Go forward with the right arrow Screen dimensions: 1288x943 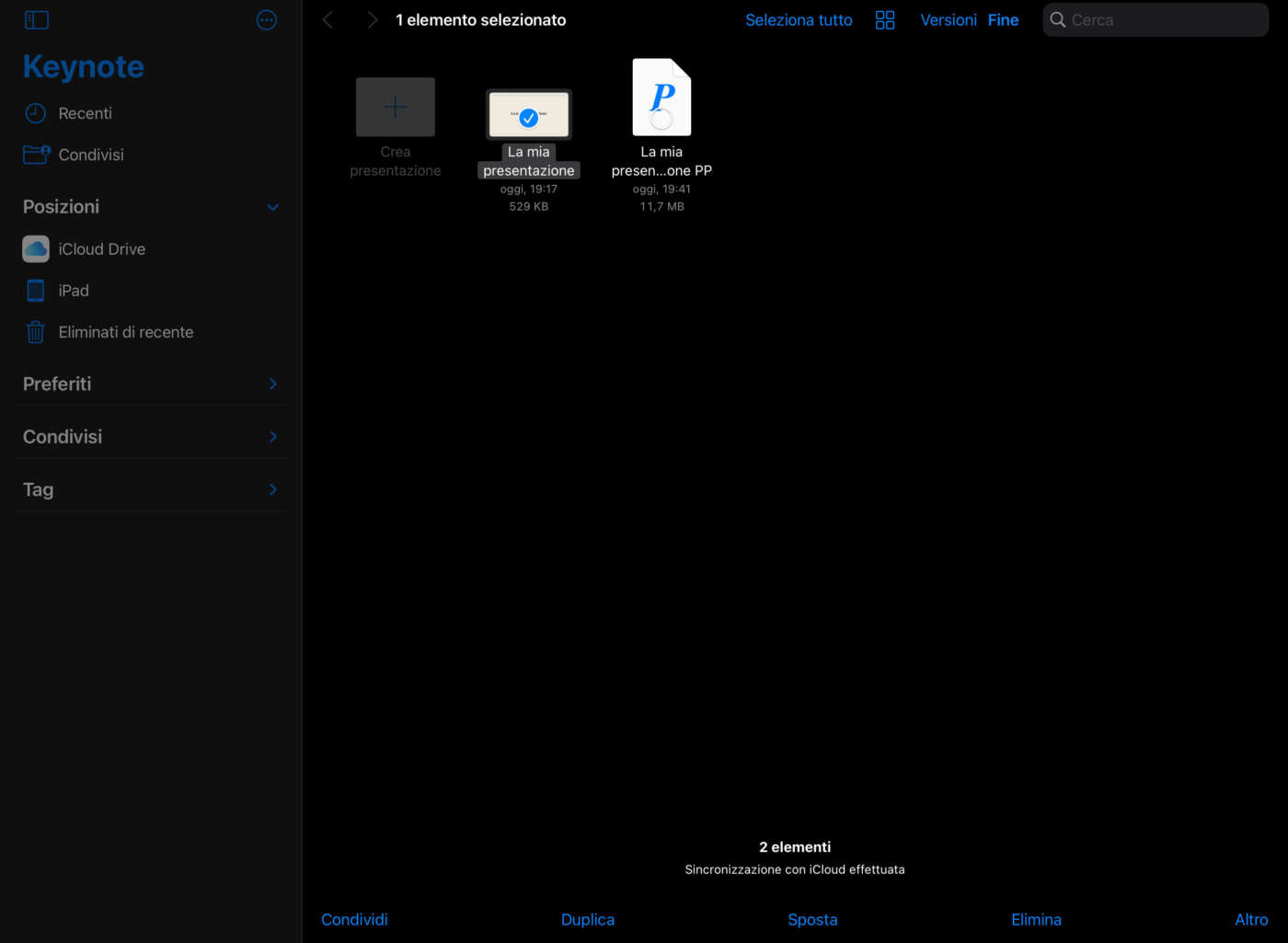[x=372, y=19]
